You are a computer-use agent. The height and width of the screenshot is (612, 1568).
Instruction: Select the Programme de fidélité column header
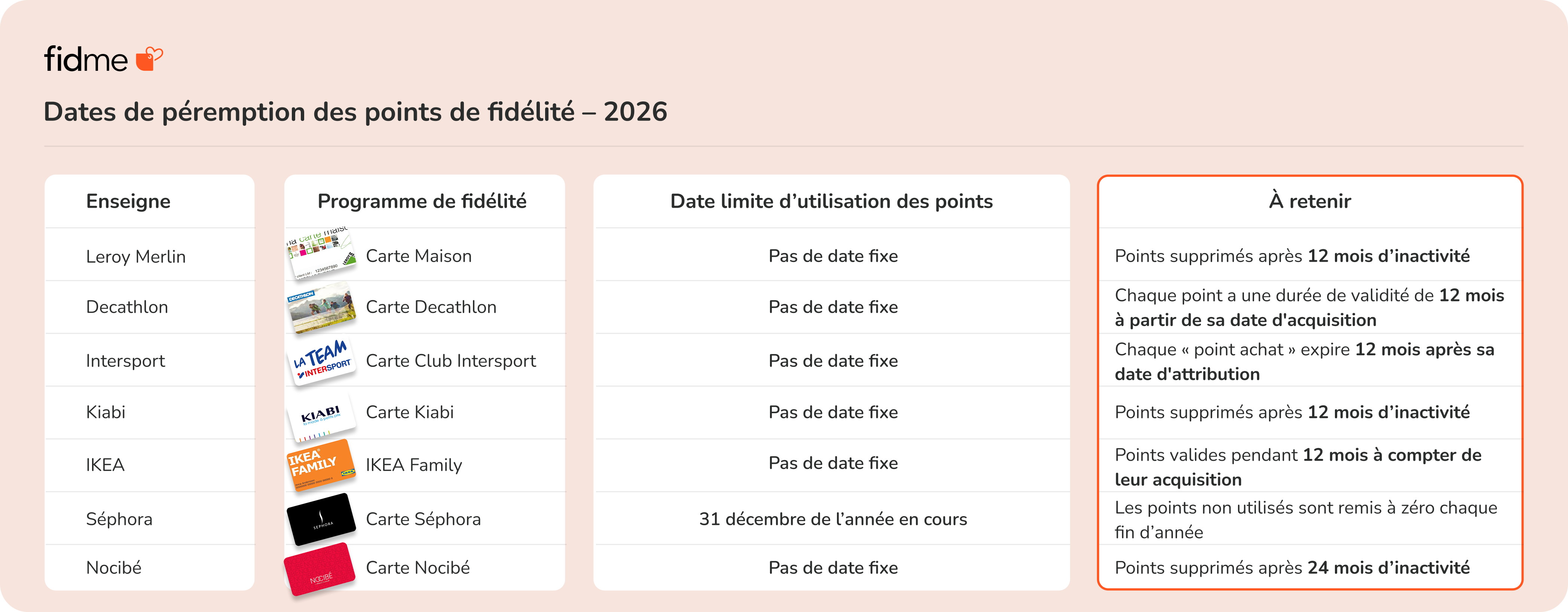point(422,201)
